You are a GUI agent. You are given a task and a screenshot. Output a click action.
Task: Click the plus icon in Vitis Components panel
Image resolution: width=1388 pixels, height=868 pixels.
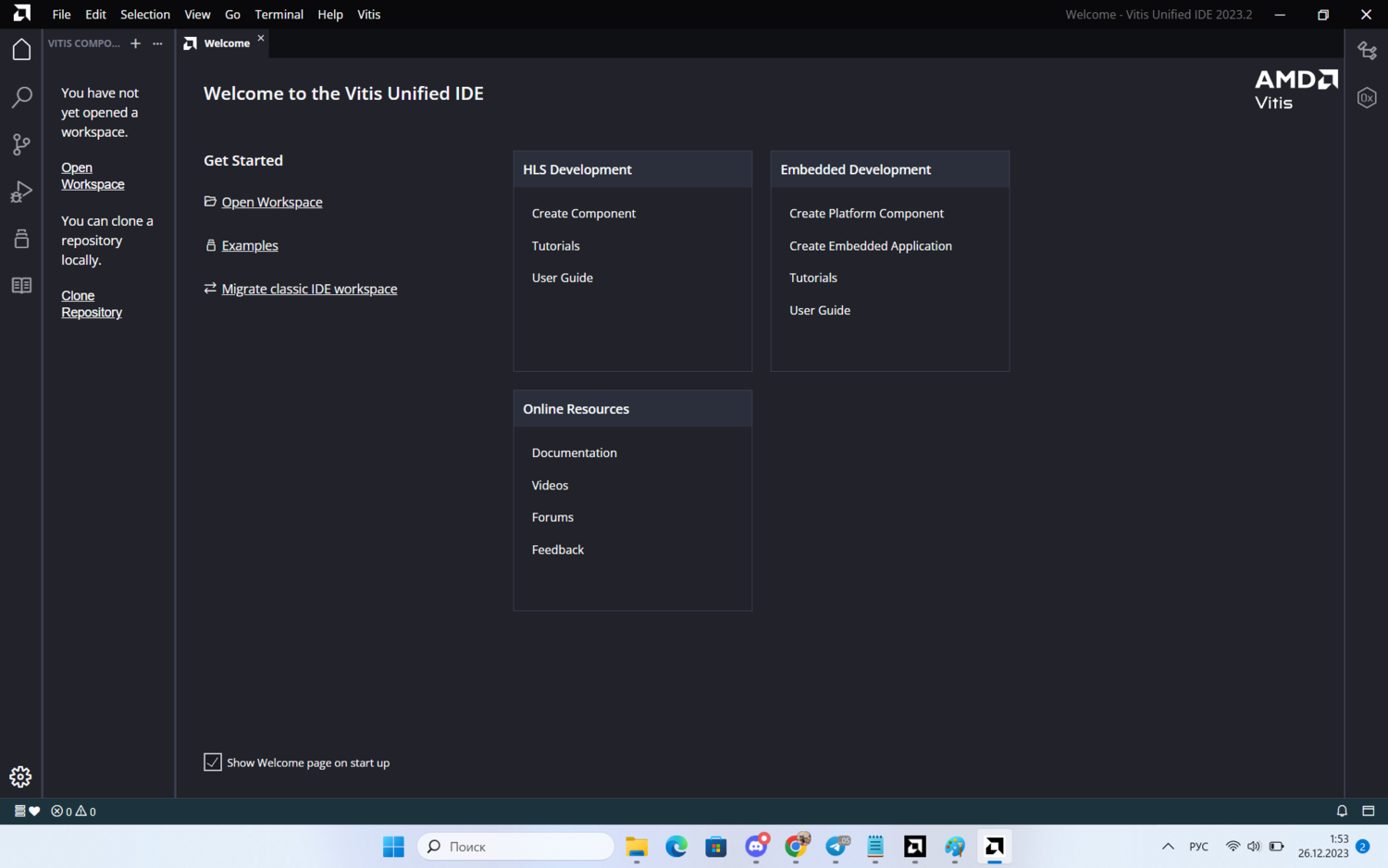click(135, 43)
